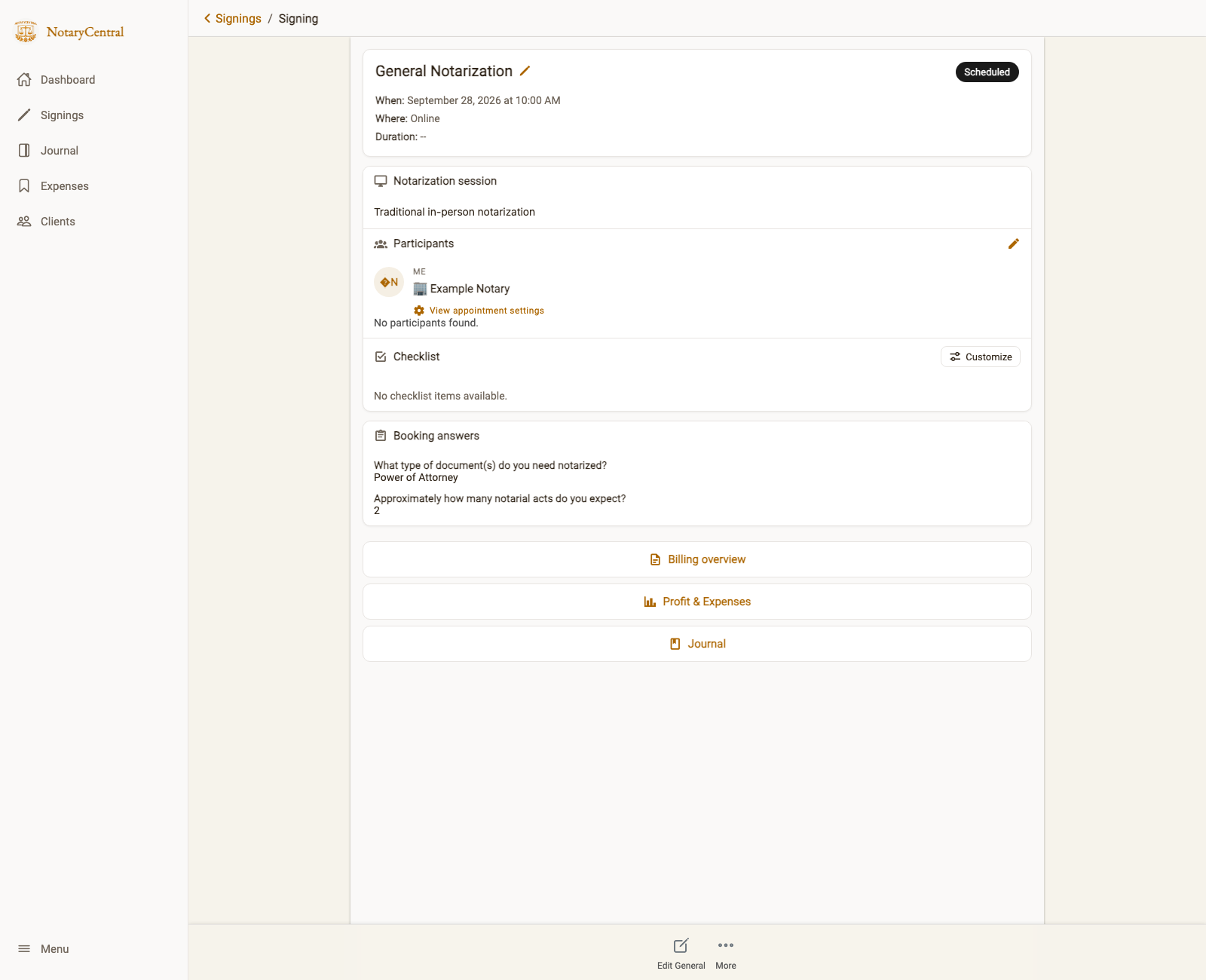The height and width of the screenshot is (980, 1206).
Task: Open Billing overview
Action: pyautogui.click(x=697, y=559)
